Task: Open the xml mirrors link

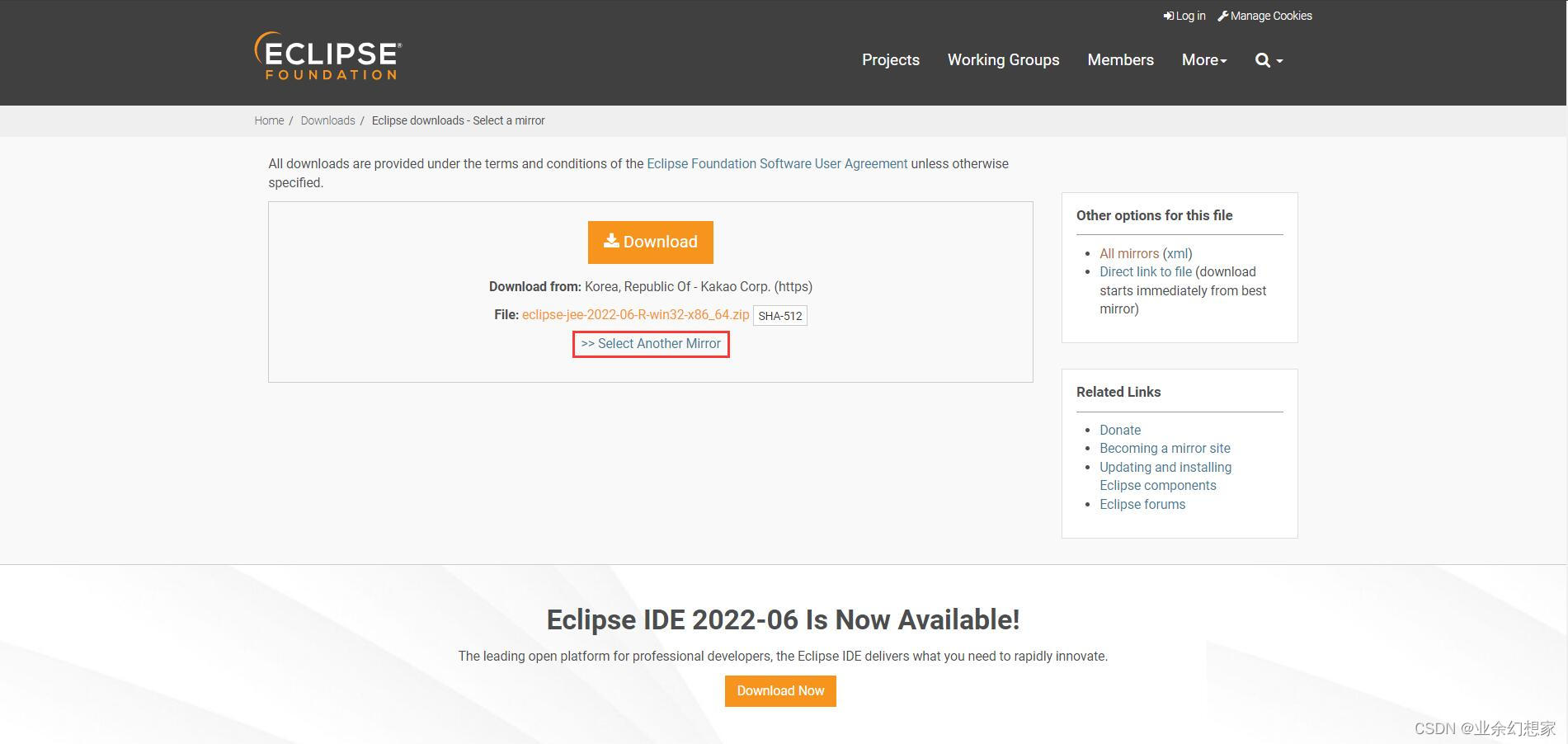Action: (1177, 253)
